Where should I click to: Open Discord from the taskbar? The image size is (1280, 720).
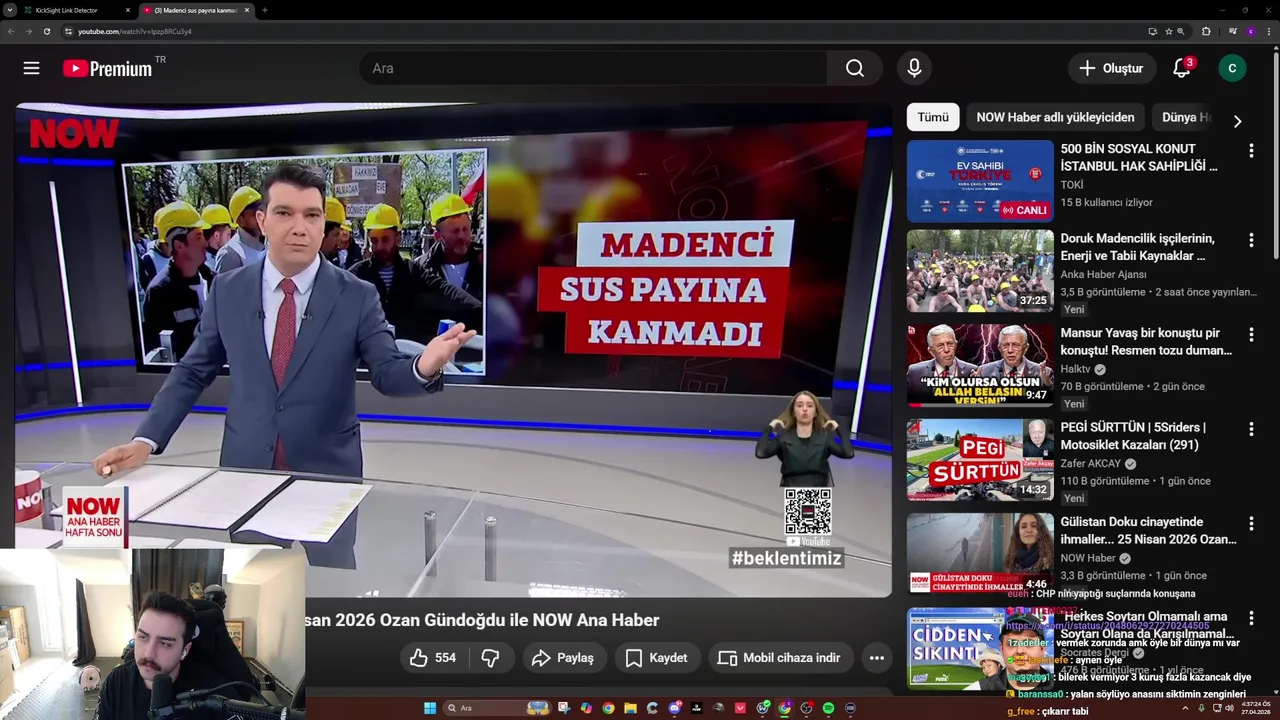[x=674, y=708]
